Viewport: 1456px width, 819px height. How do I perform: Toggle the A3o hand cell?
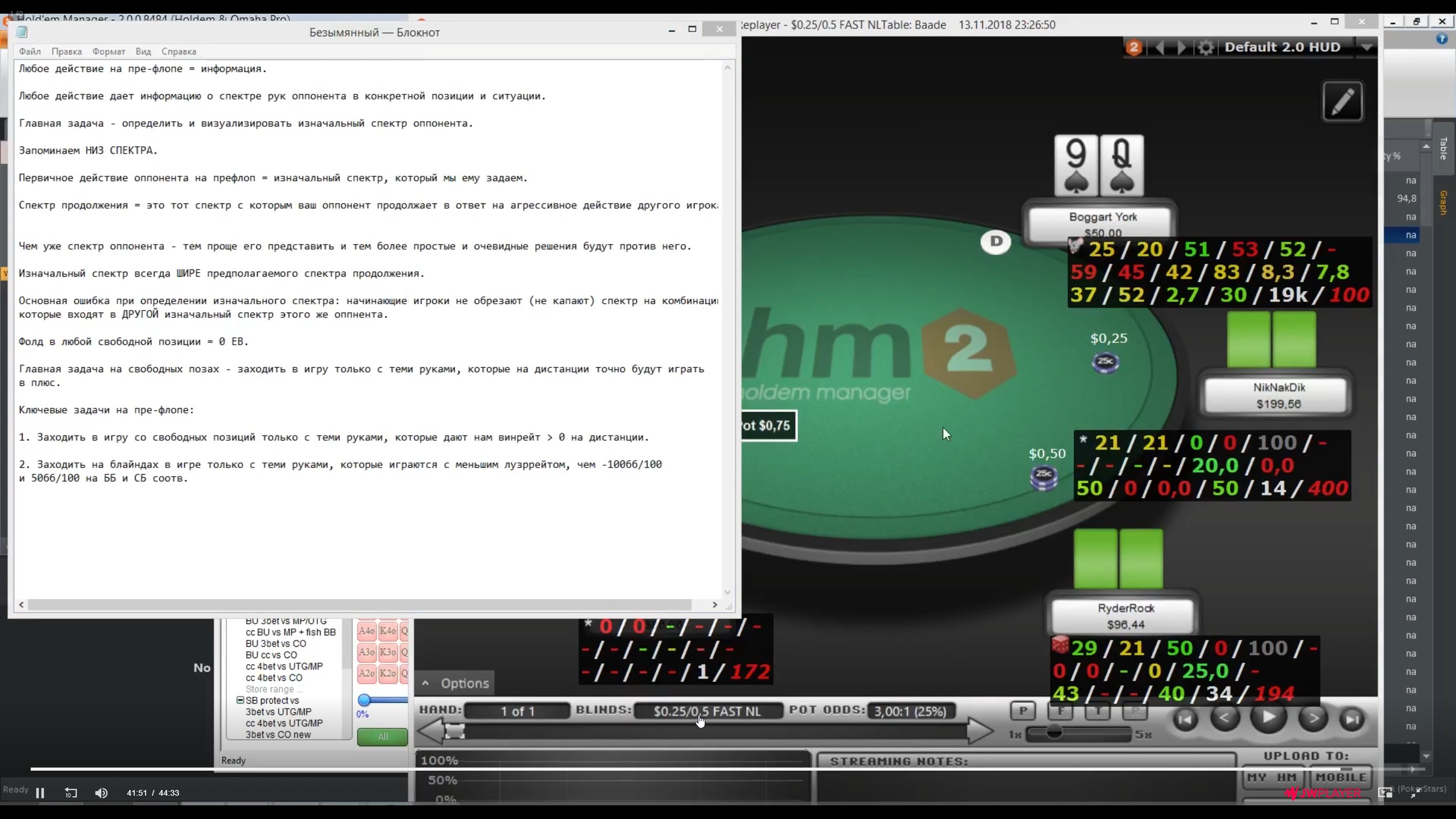367,652
